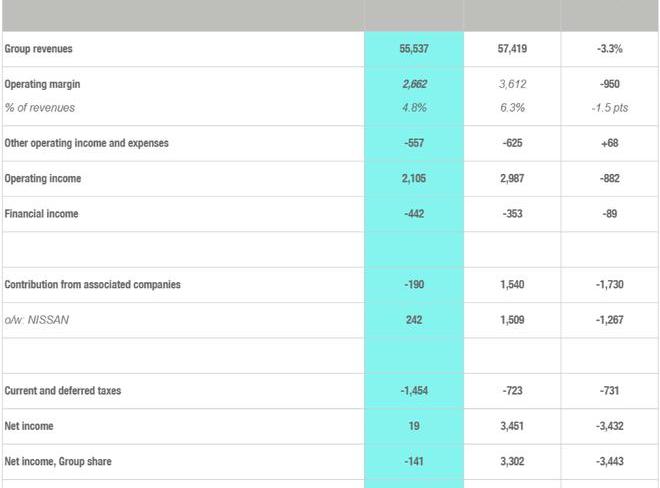The width and height of the screenshot is (660, 488).
Task: Click the Financial income row label
Action: coord(42,214)
